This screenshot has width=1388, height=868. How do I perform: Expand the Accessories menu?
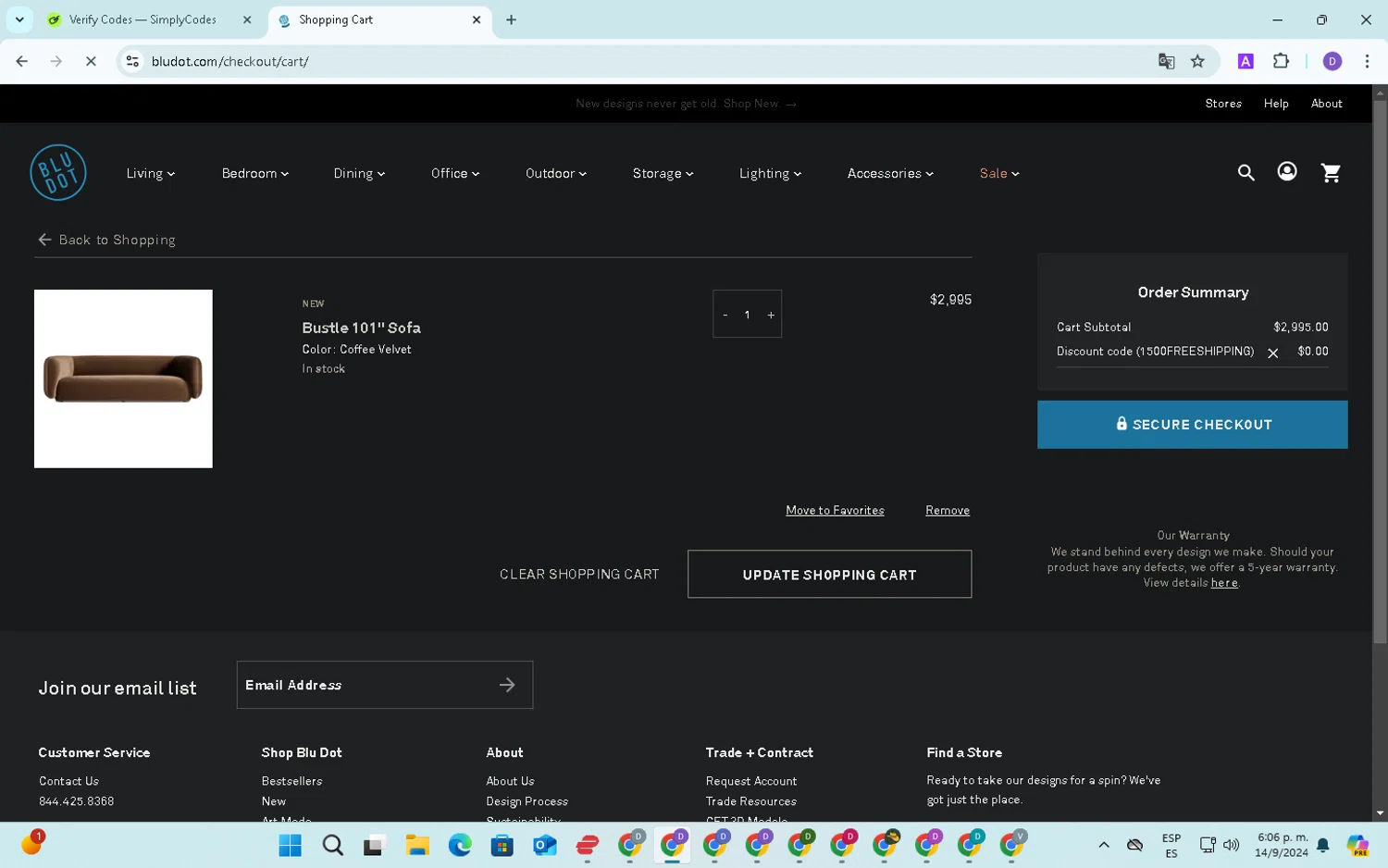(890, 173)
